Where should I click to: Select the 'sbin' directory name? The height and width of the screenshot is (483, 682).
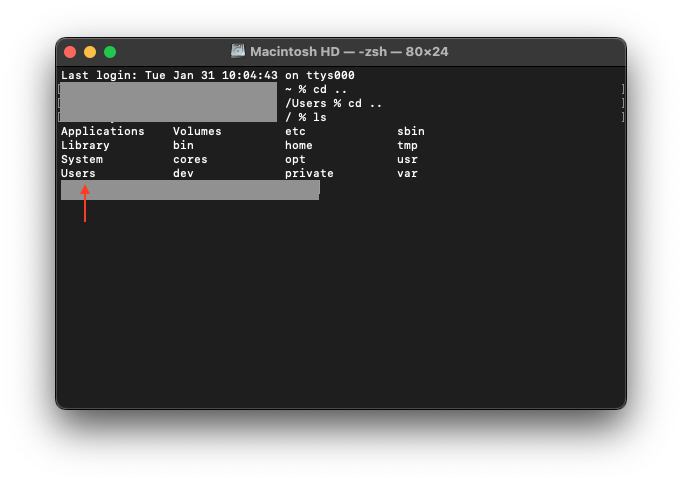tap(411, 131)
